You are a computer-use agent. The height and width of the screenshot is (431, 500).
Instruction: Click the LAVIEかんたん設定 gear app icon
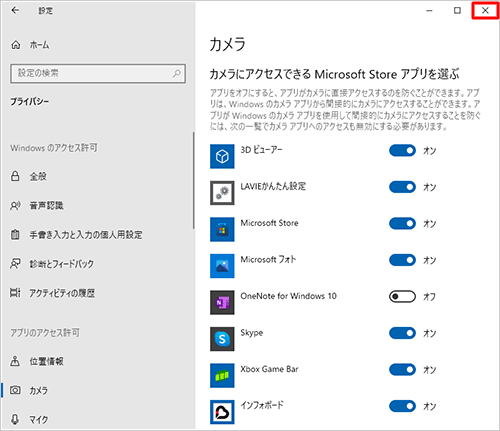pos(222,193)
